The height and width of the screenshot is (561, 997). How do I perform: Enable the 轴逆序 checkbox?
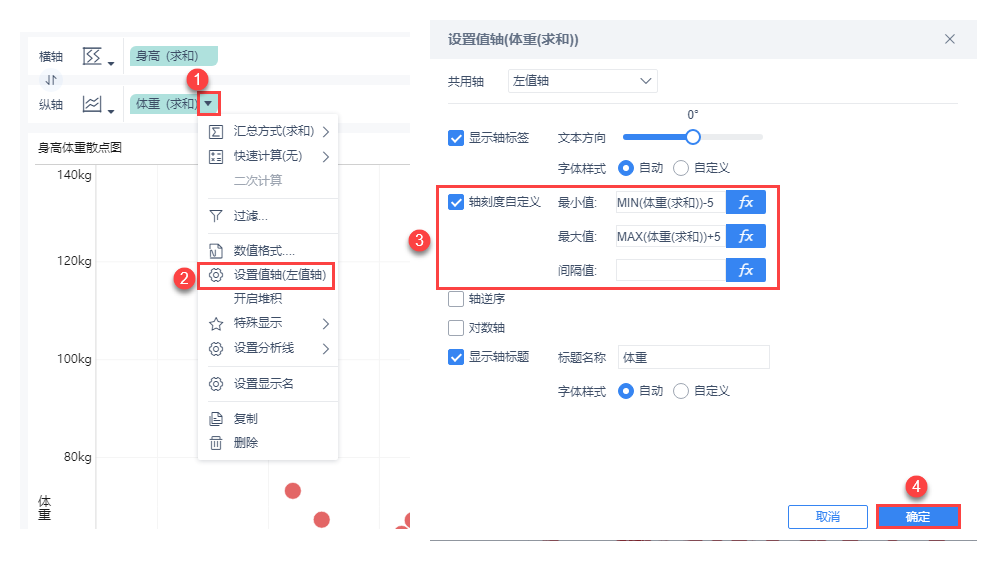click(x=456, y=298)
